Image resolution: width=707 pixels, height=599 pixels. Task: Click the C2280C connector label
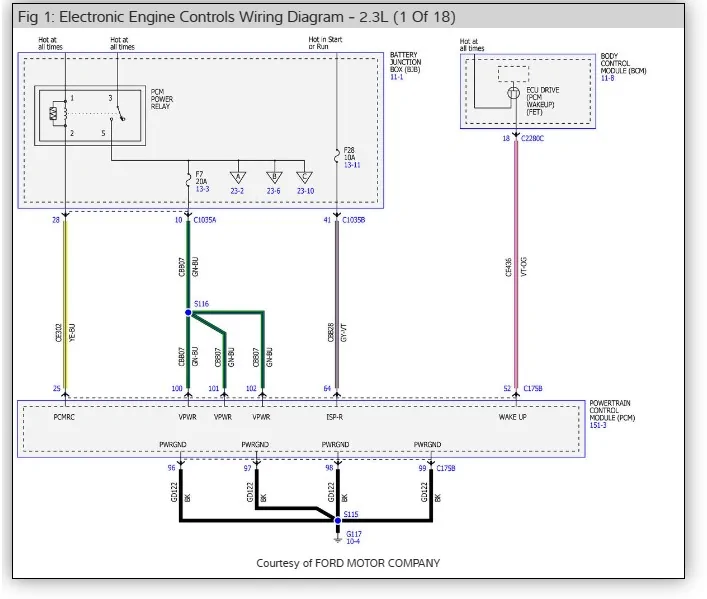coord(533,138)
